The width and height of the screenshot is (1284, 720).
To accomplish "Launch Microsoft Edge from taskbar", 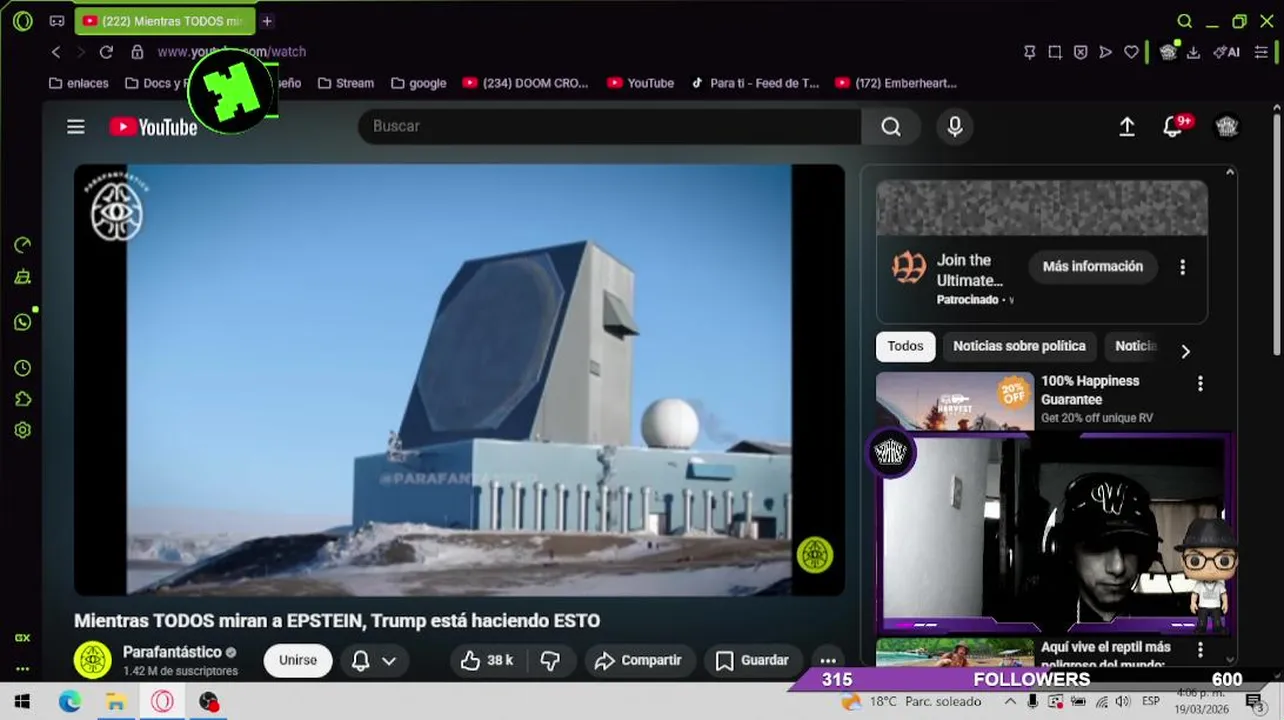I will click(x=69, y=702).
